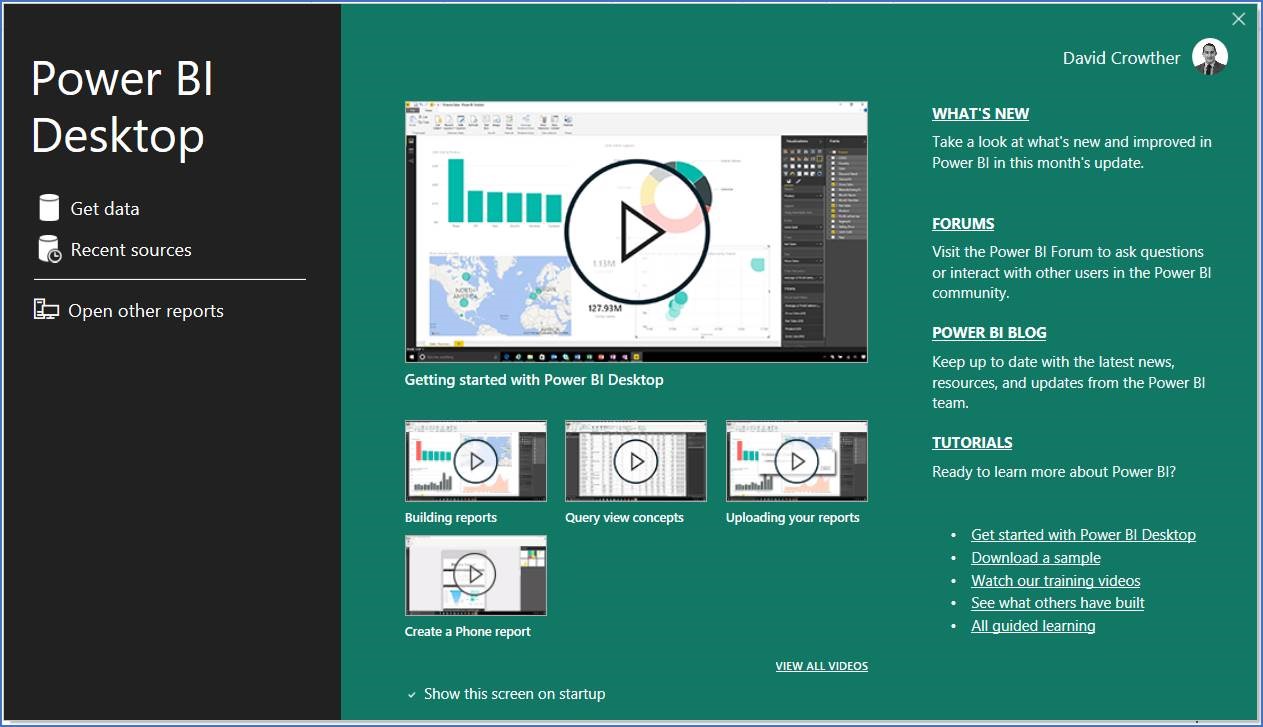Click Get started with Power BI Desktop link

tap(1083, 535)
